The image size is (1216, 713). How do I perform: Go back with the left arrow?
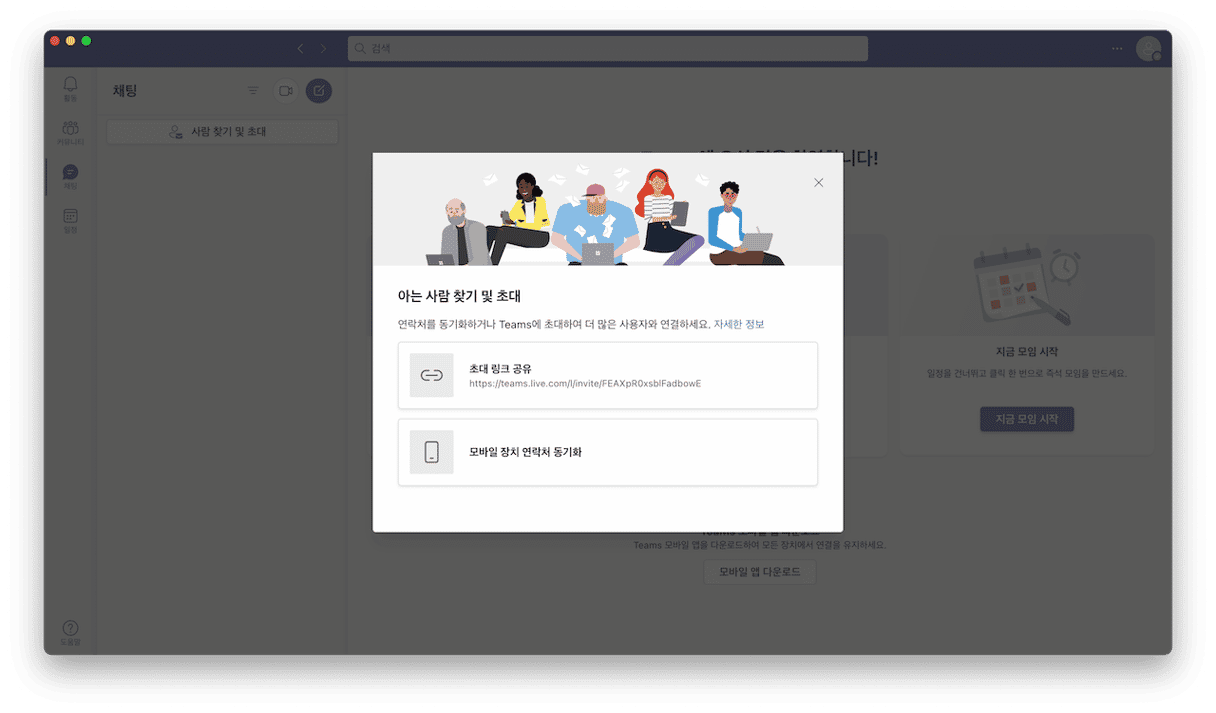[300, 48]
